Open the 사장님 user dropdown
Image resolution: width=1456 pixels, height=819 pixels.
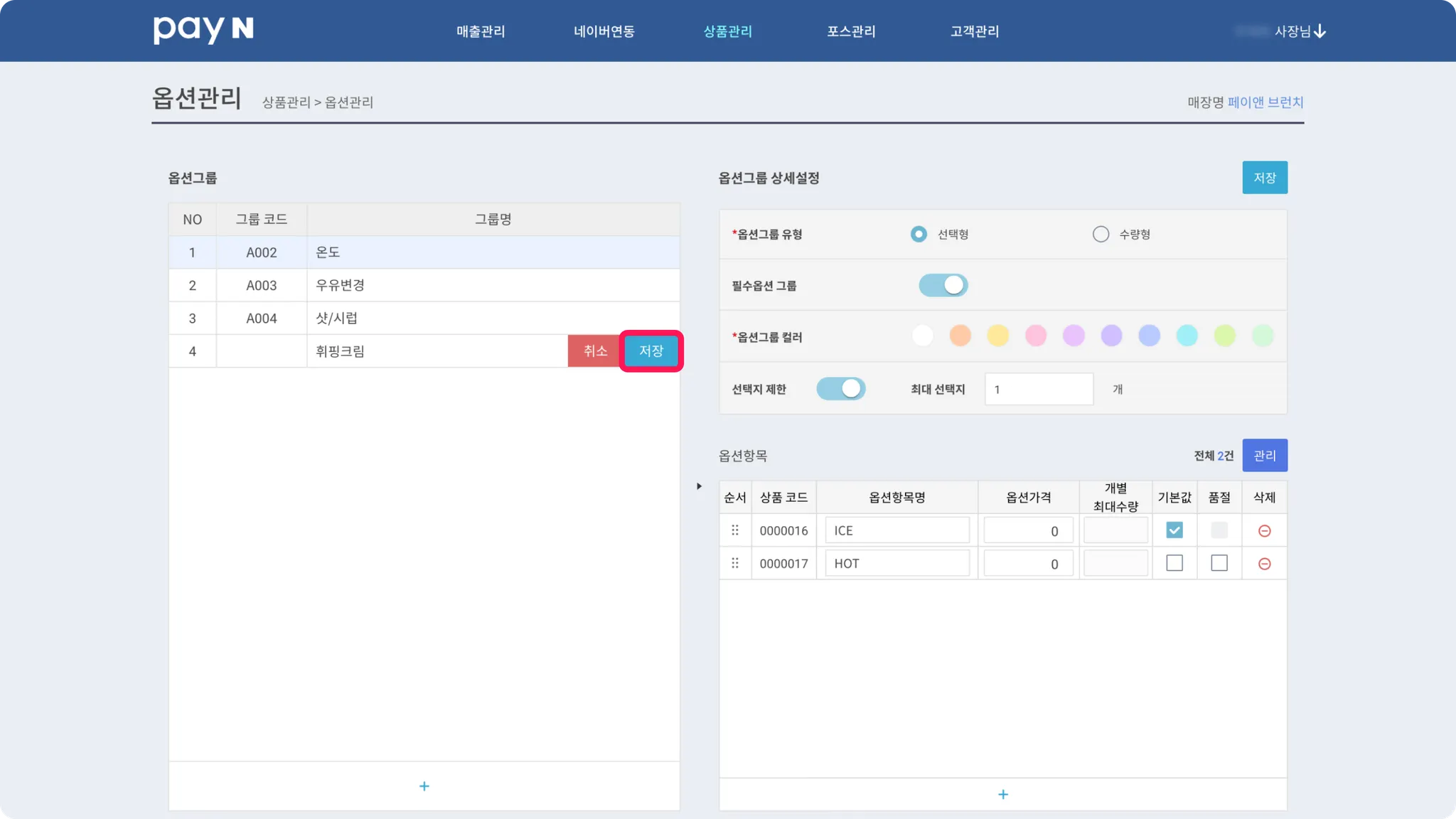(x=1300, y=31)
